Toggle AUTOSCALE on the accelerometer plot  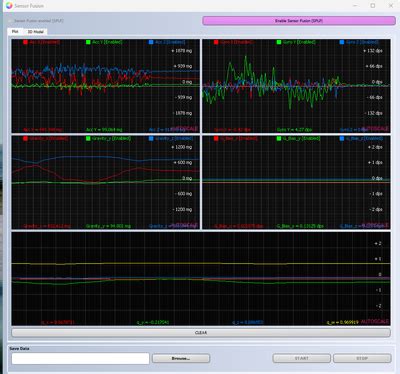pyautogui.click(x=184, y=129)
